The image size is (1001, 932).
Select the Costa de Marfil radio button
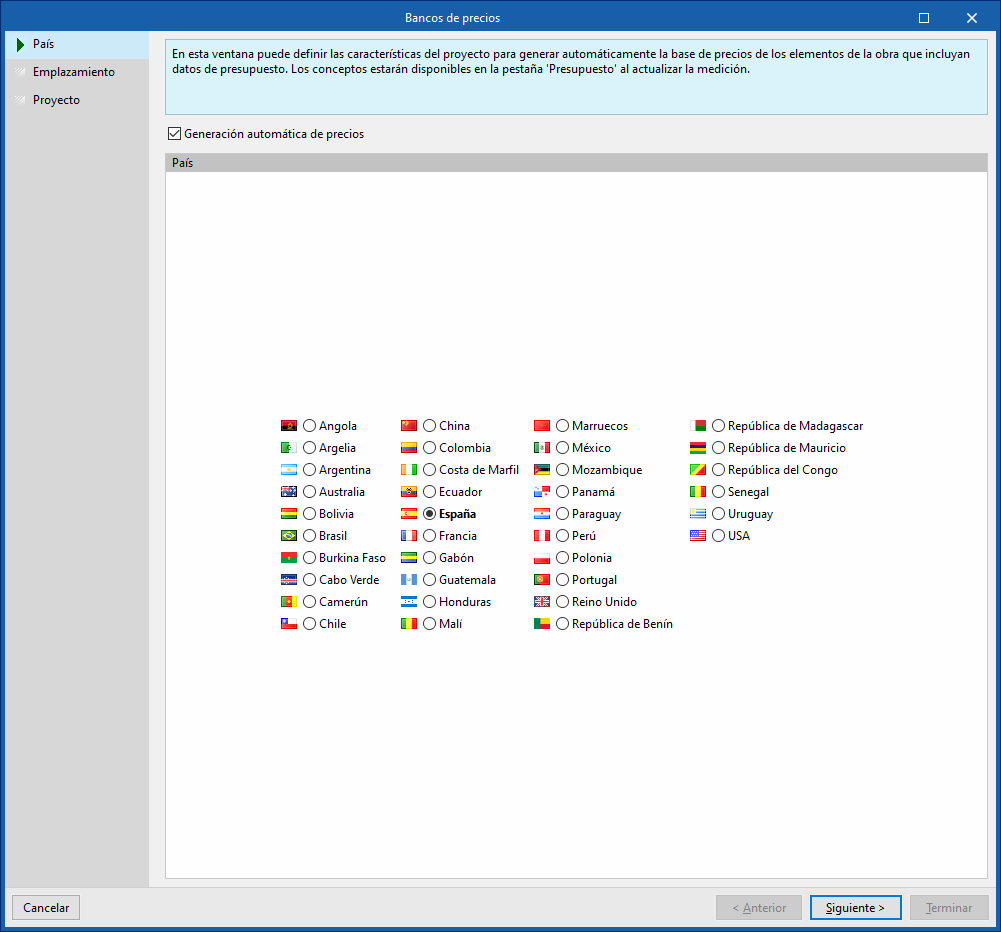(430, 470)
